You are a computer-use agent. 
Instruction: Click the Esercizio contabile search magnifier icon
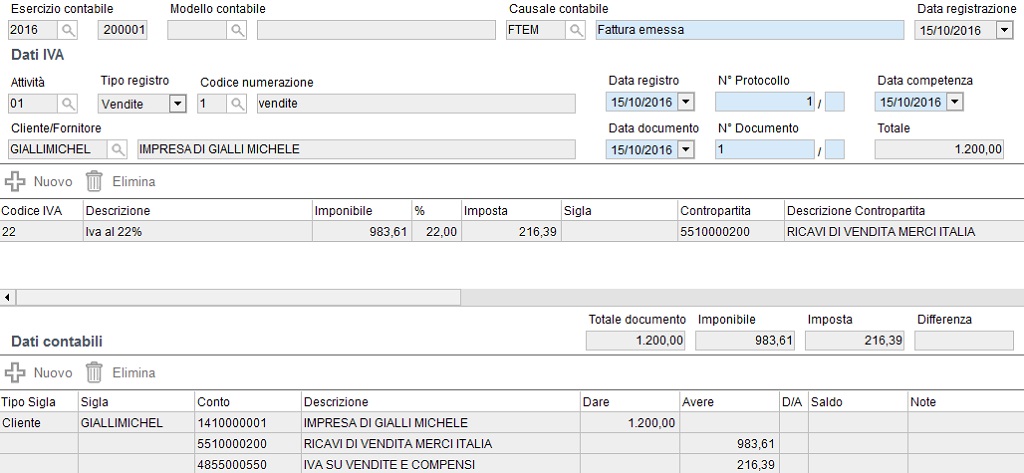click(x=68, y=30)
